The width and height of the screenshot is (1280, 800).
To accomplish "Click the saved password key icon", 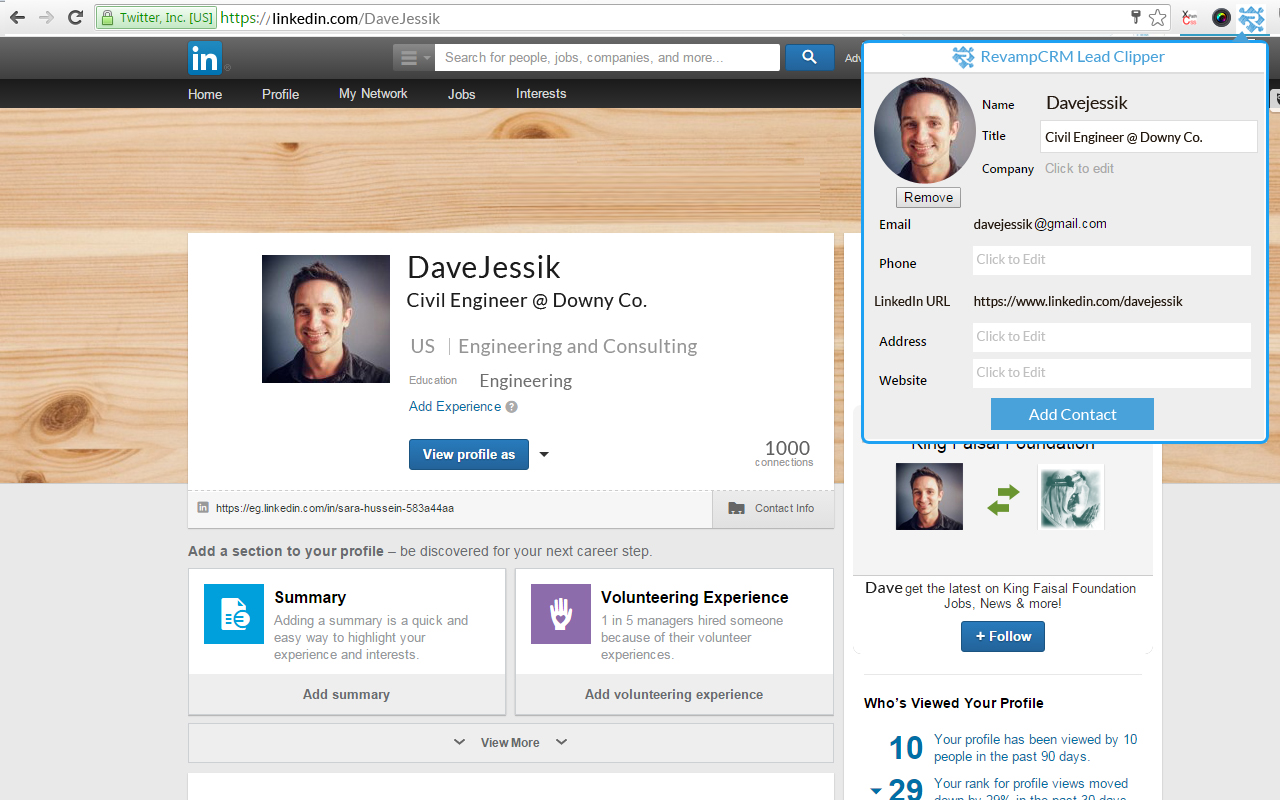I will tap(1136, 17).
